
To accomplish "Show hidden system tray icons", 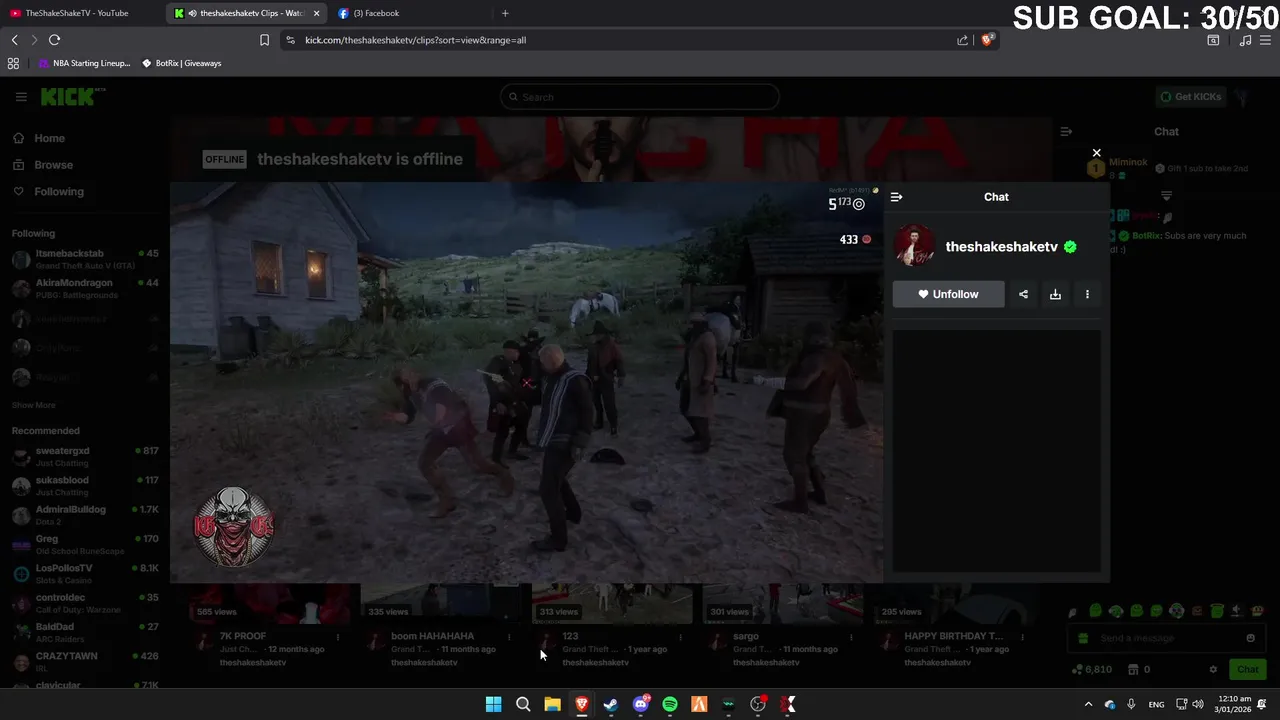I will [x=1088, y=704].
